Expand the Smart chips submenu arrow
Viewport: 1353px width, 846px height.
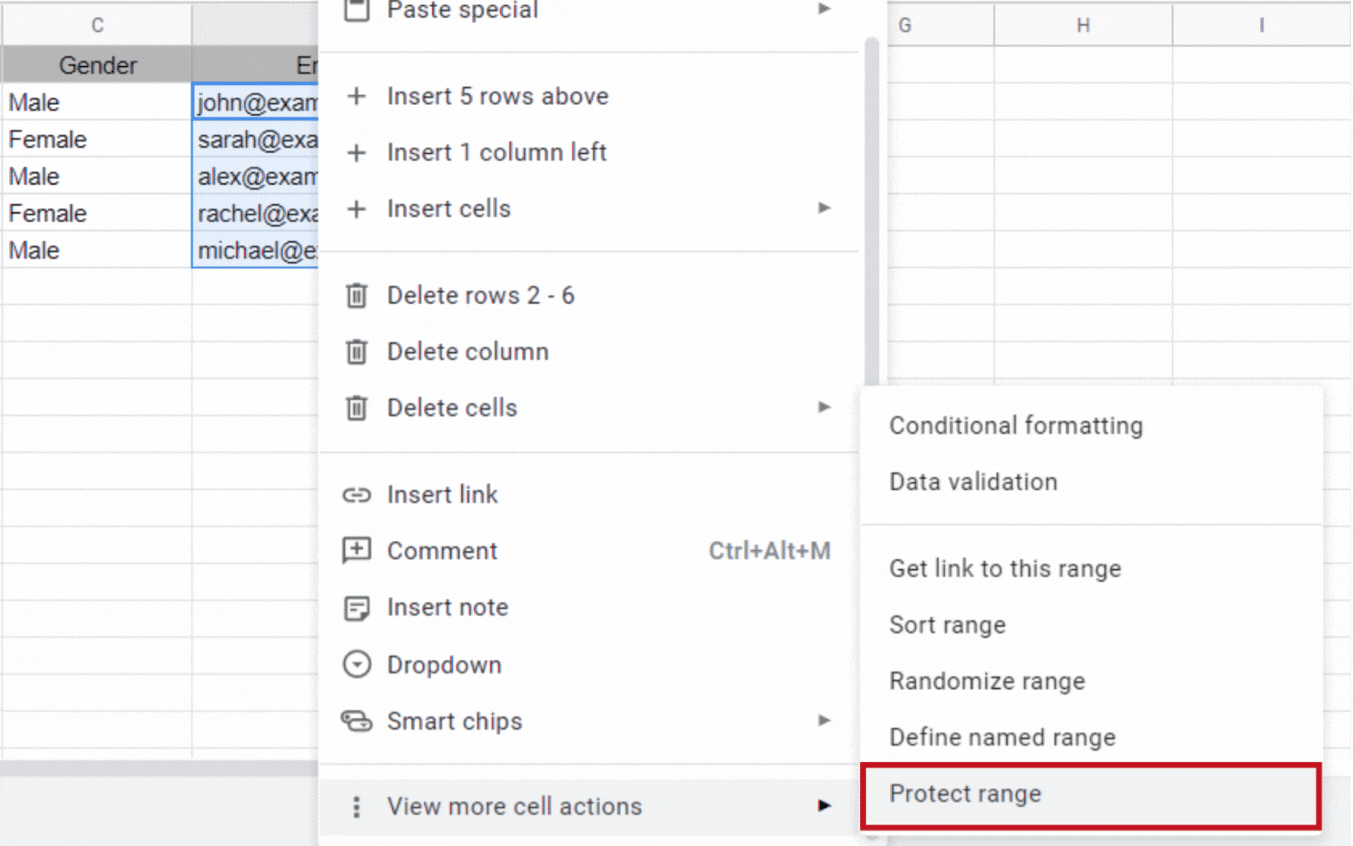pos(824,720)
